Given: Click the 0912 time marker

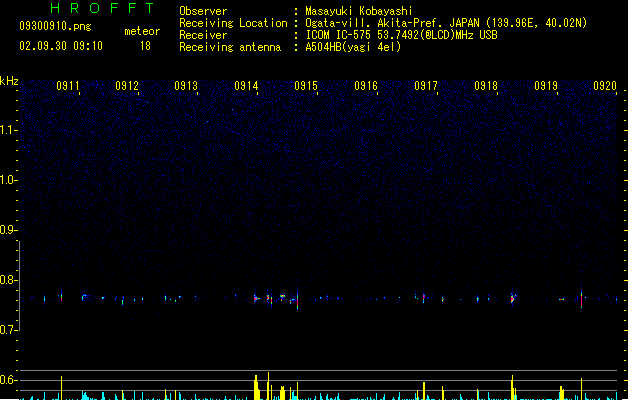Looking at the screenshot, I should pyautogui.click(x=127, y=86).
